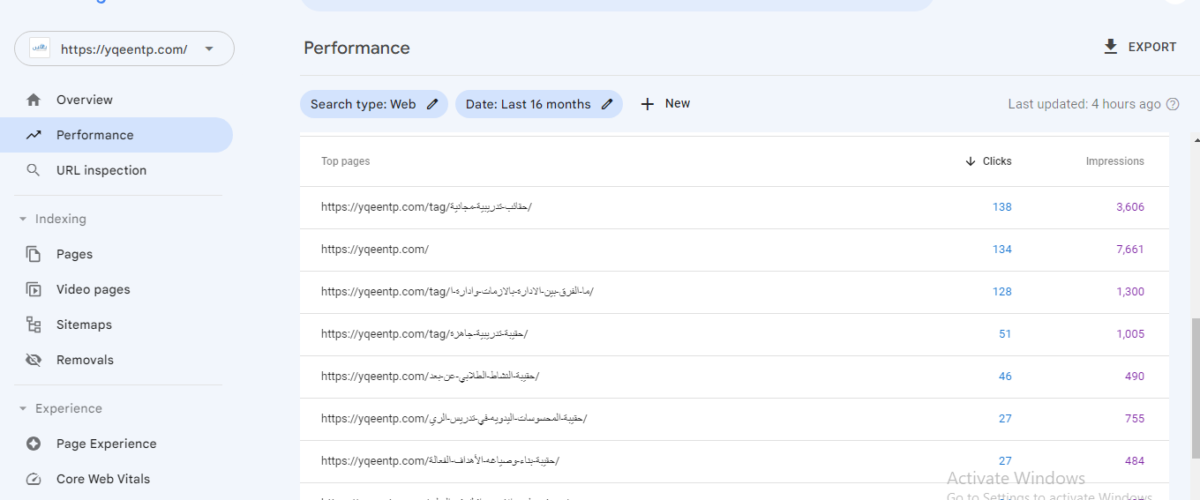Click the Top pages column header
1200x500 pixels.
[345, 161]
